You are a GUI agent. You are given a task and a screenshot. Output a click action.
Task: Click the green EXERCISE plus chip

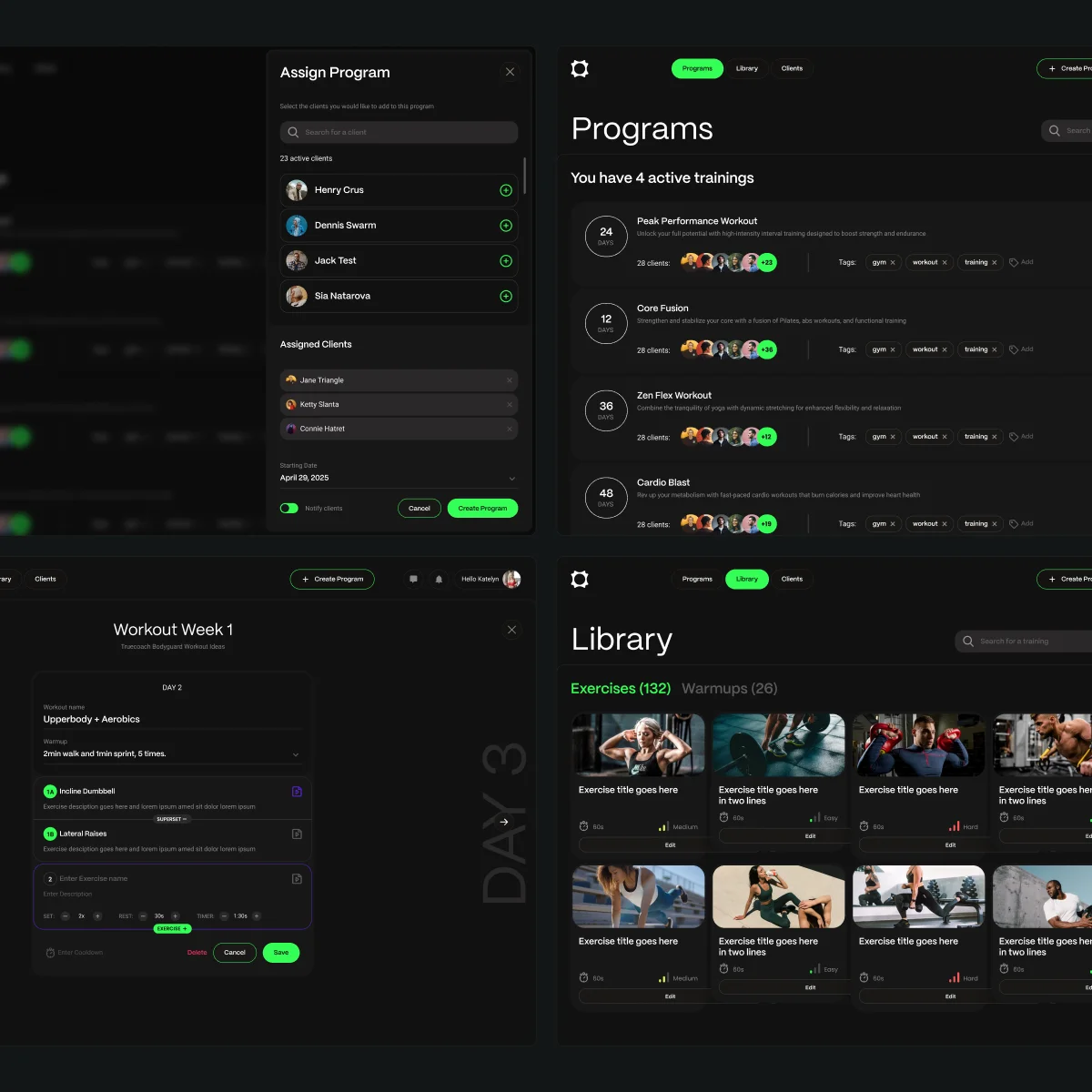pyautogui.click(x=172, y=929)
